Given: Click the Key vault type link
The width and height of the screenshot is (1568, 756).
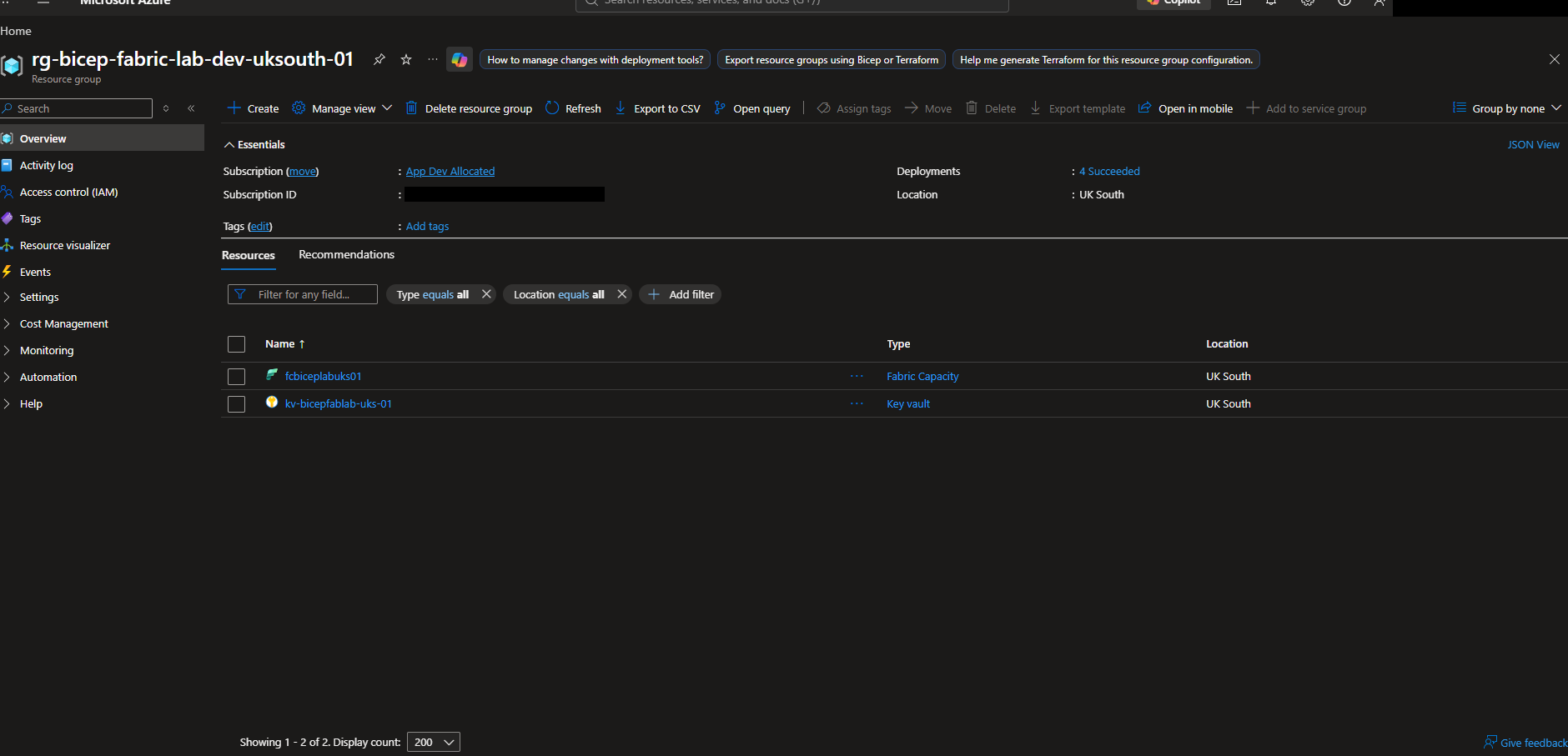Looking at the screenshot, I should tap(908, 403).
